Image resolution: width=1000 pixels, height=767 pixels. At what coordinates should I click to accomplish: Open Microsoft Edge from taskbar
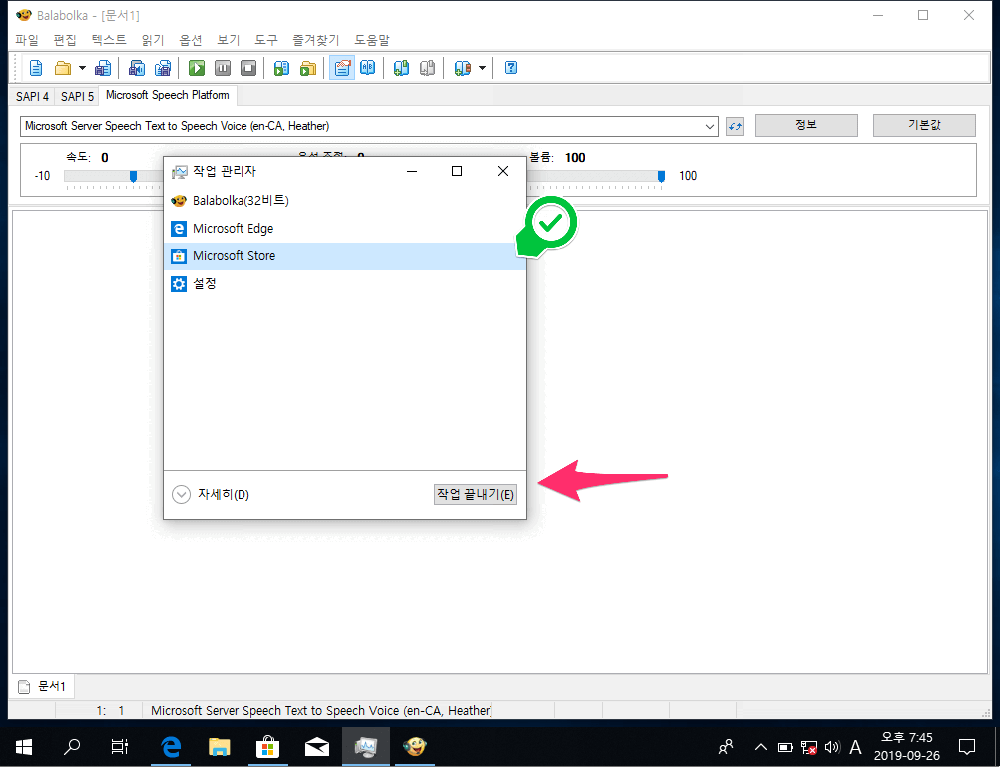(171, 746)
